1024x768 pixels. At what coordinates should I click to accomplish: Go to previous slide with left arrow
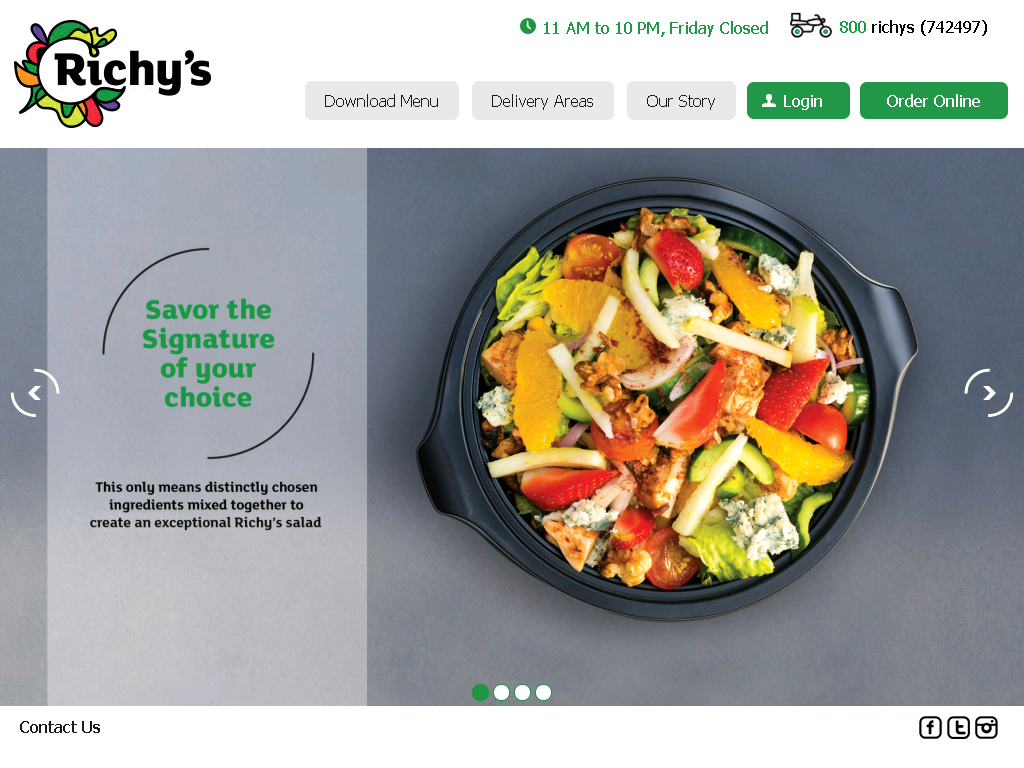click(35, 392)
